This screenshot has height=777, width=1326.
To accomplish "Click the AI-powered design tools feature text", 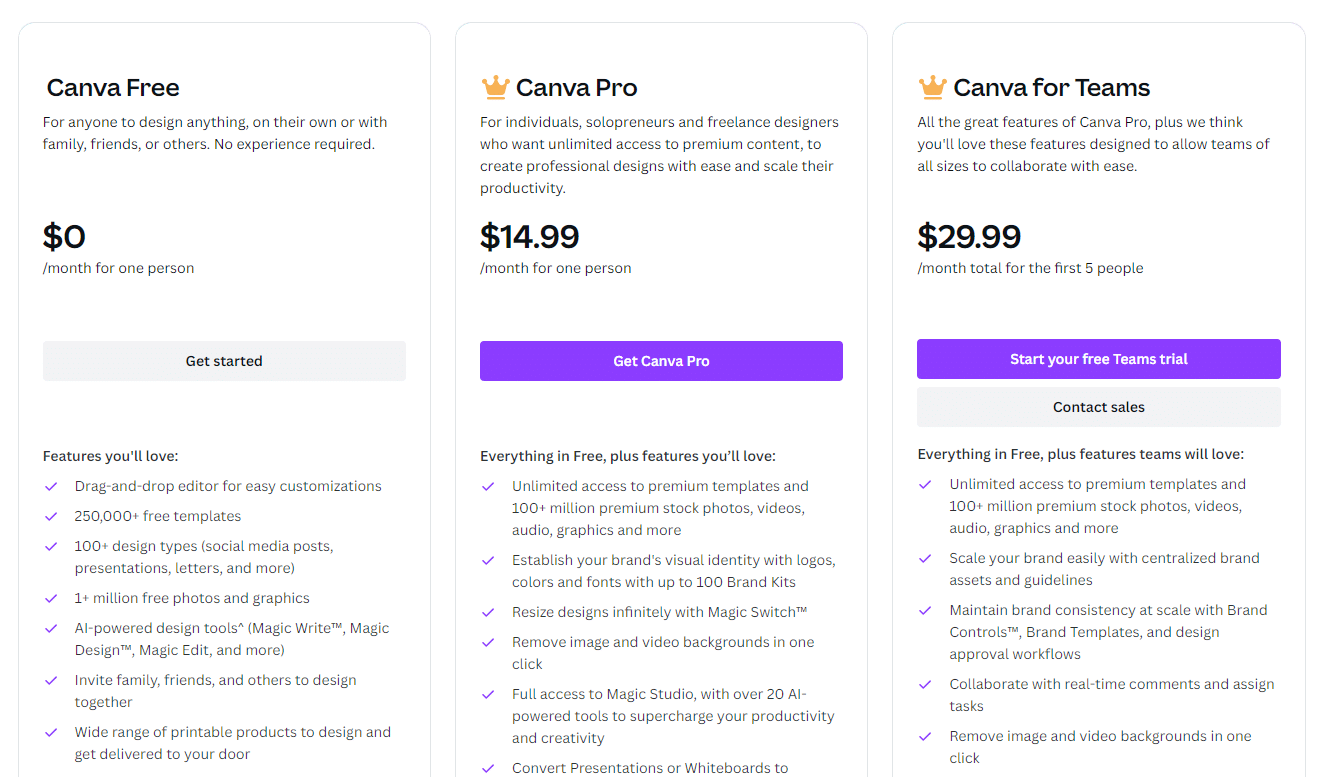I will (231, 639).
